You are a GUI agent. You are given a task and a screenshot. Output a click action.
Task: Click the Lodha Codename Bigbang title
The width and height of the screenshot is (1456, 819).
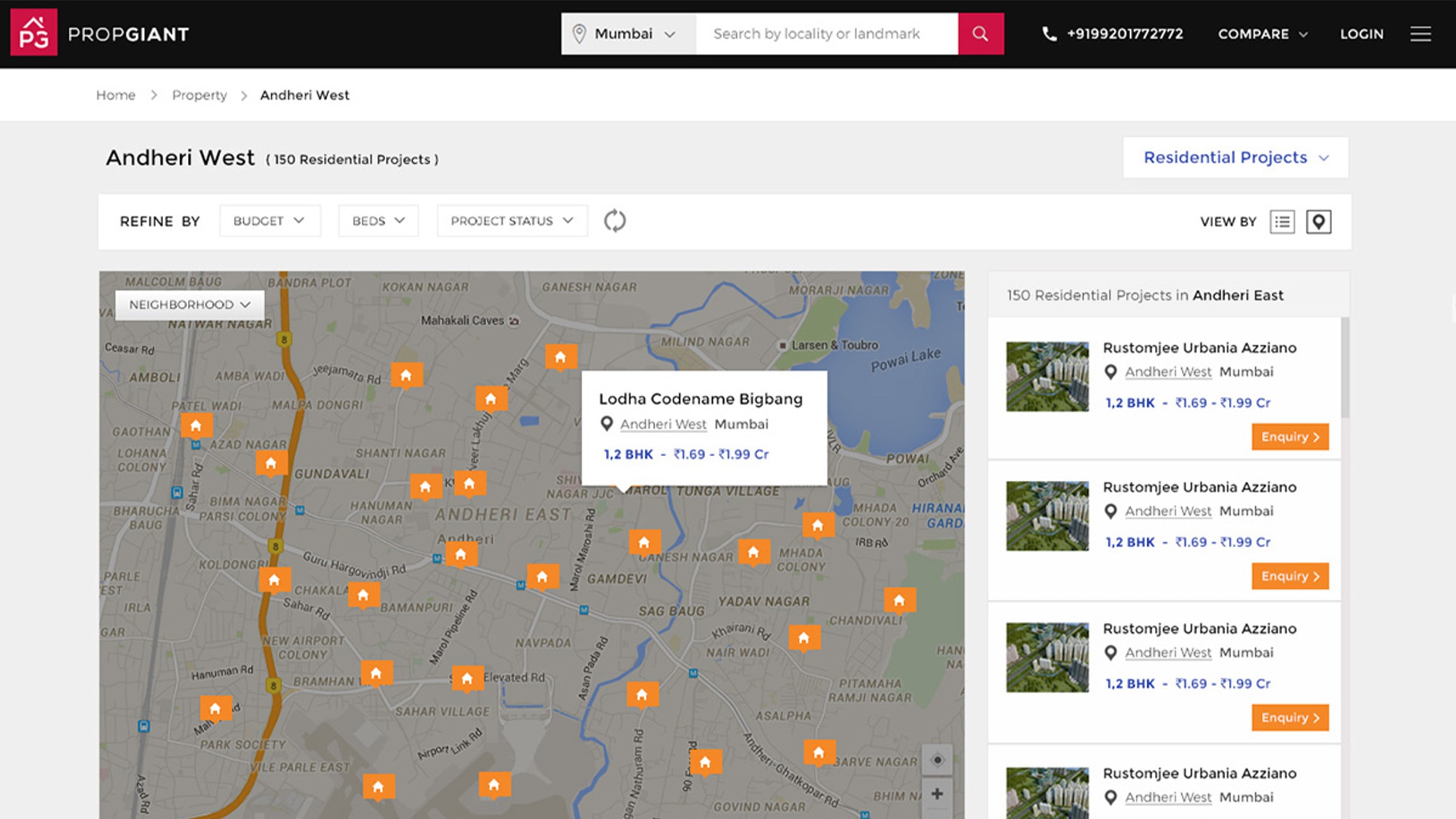tap(700, 399)
